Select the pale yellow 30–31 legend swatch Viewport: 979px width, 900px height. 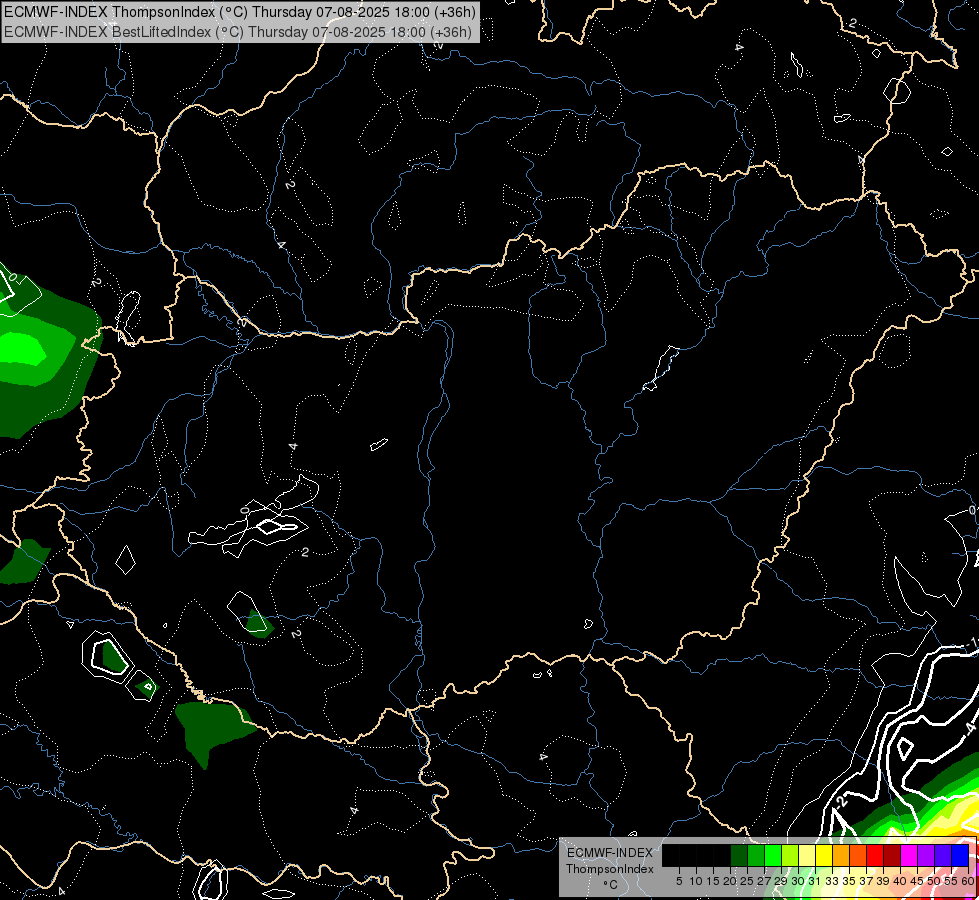[807, 856]
